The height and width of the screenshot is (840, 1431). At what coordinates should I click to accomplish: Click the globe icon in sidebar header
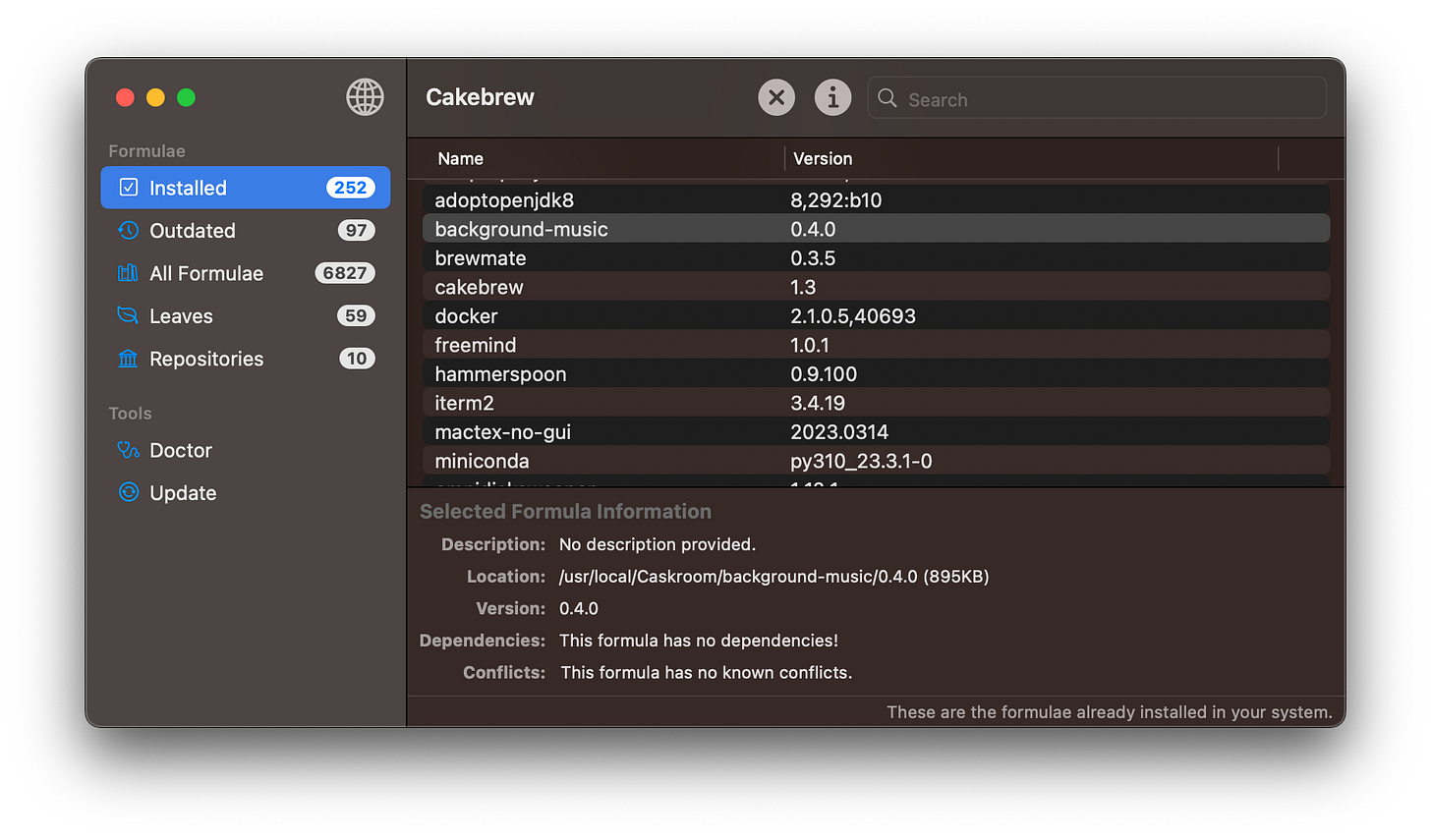tap(365, 97)
